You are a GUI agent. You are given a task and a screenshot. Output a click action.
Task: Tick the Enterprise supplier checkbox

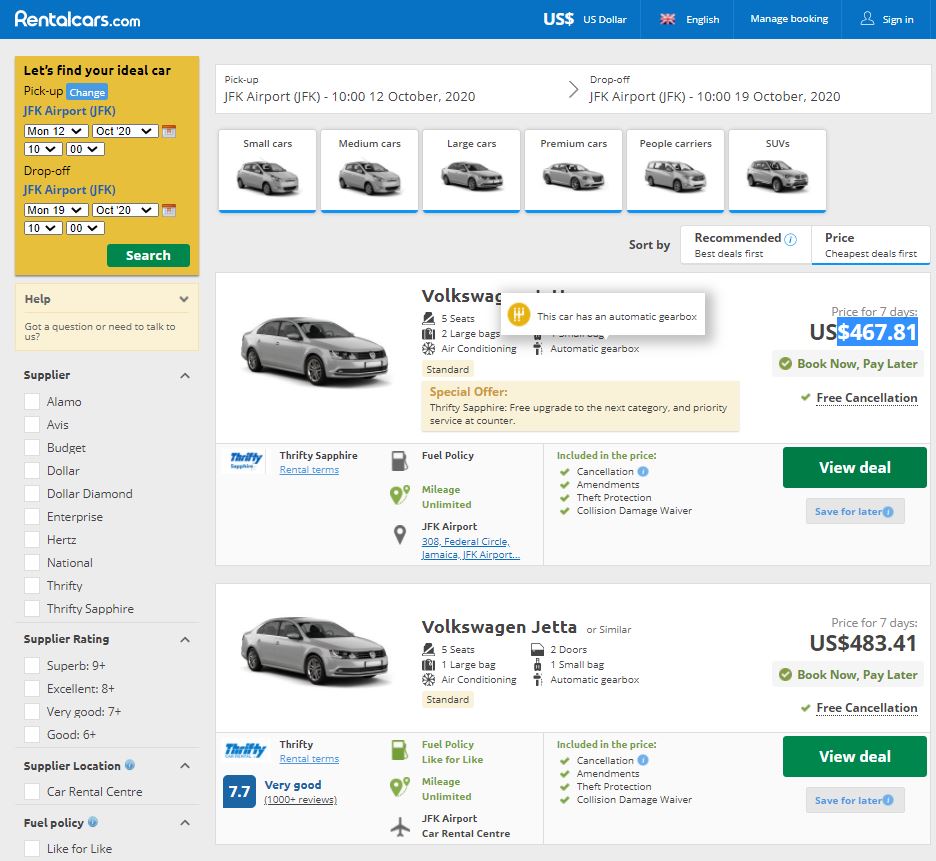32,516
